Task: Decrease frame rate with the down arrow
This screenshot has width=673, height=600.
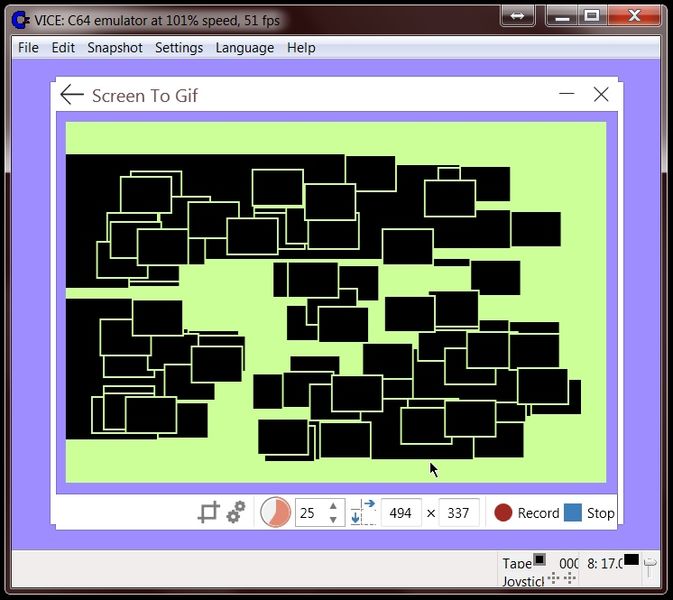Action: point(333,520)
